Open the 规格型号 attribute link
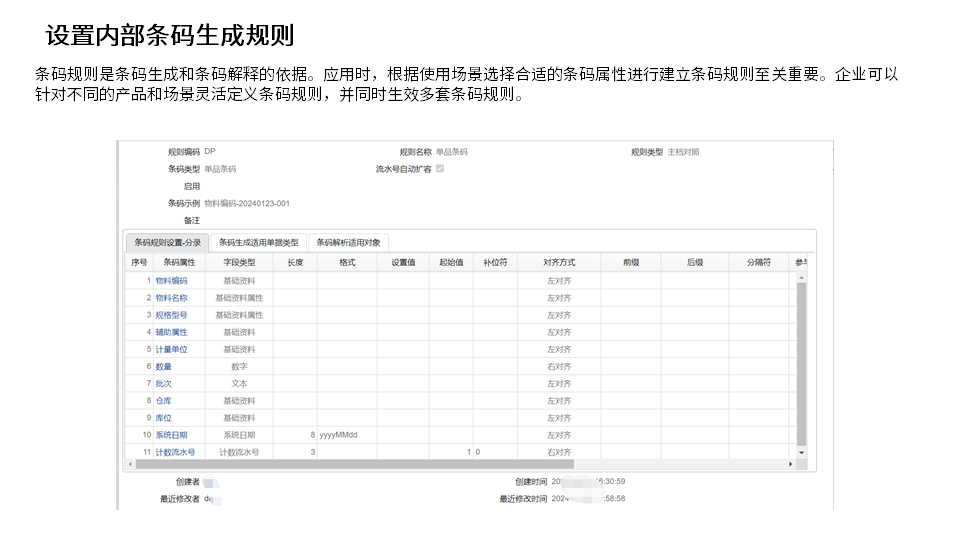Viewport: 960px width, 540px height. coord(171,315)
